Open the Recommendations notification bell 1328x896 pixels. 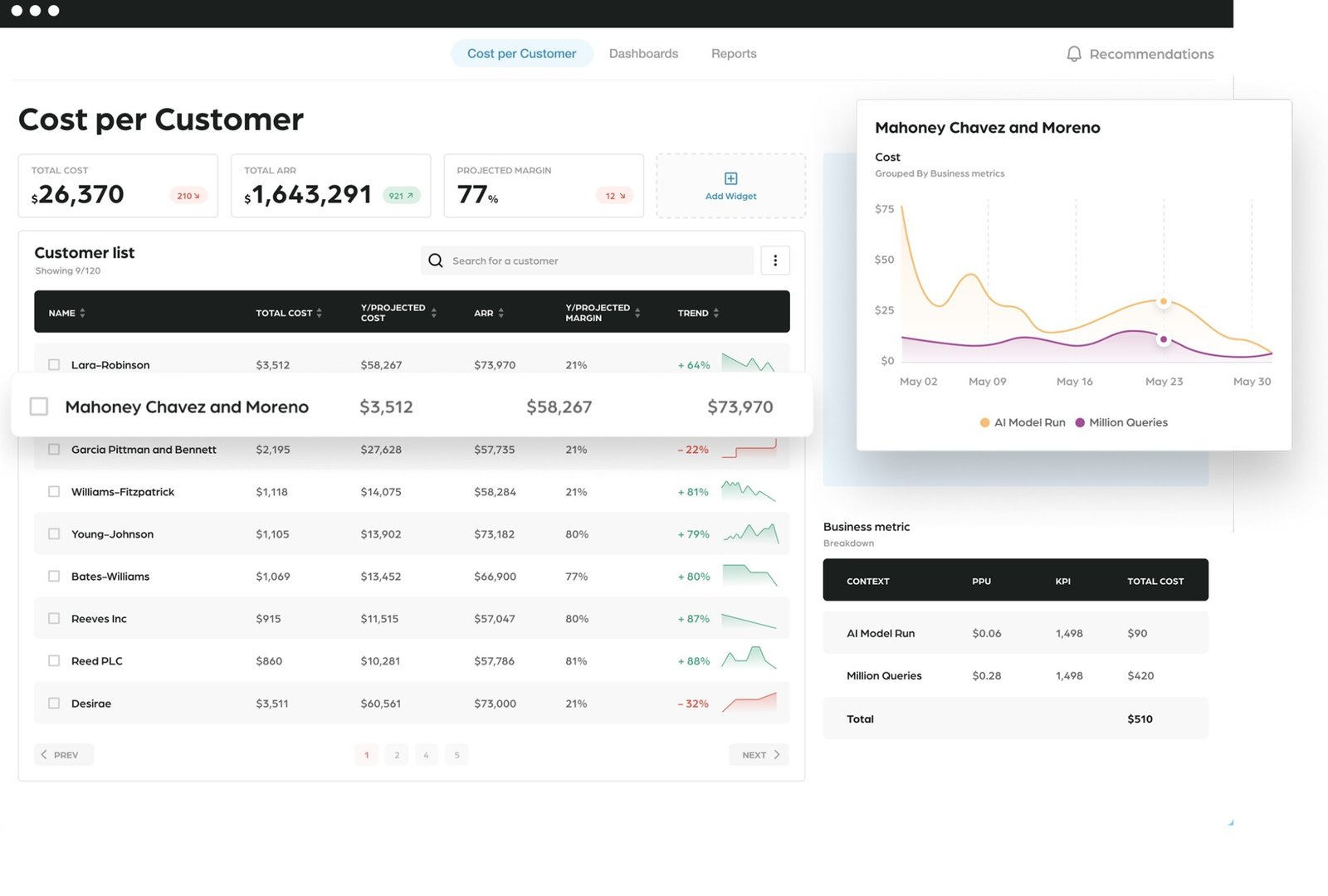pos(1073,54)
